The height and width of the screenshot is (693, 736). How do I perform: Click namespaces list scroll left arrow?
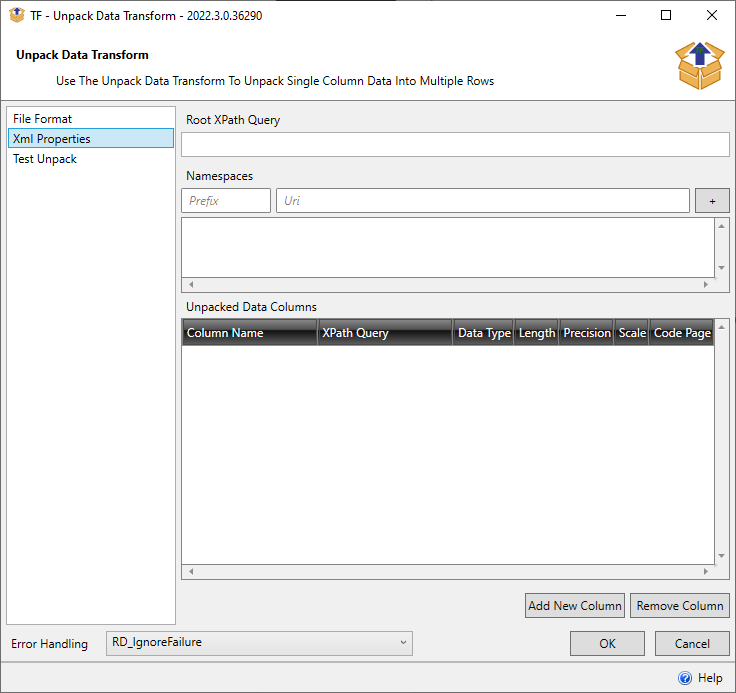[x=191, y=284]
